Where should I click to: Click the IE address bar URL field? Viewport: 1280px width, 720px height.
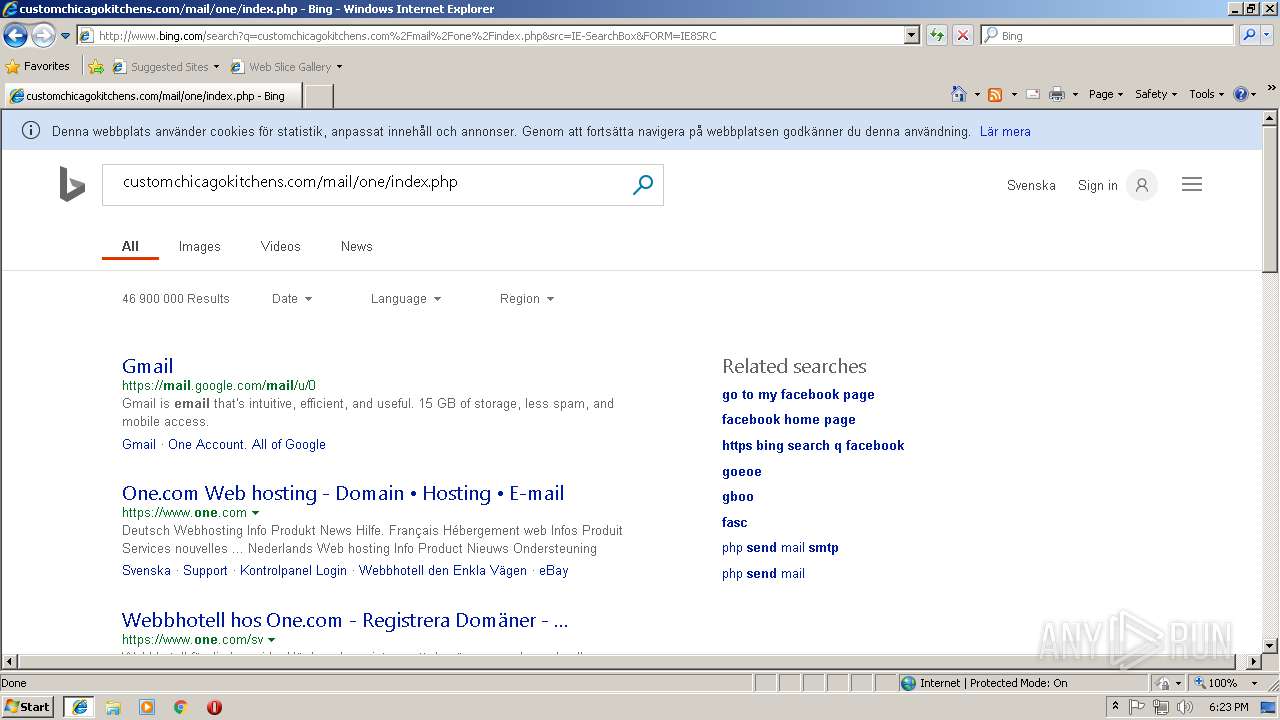pyautogui.click(x=490, y=35)
